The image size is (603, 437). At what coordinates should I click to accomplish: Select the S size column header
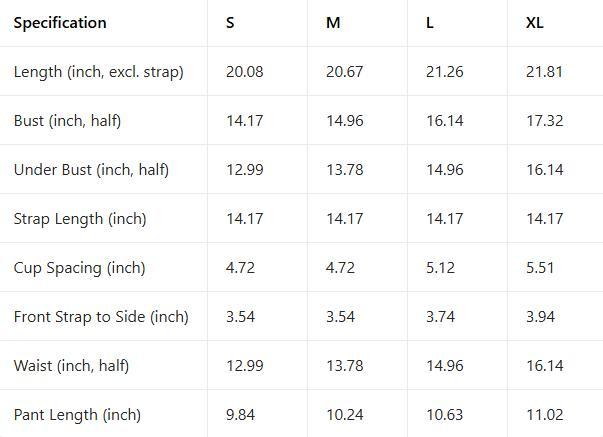coord(231,23)
